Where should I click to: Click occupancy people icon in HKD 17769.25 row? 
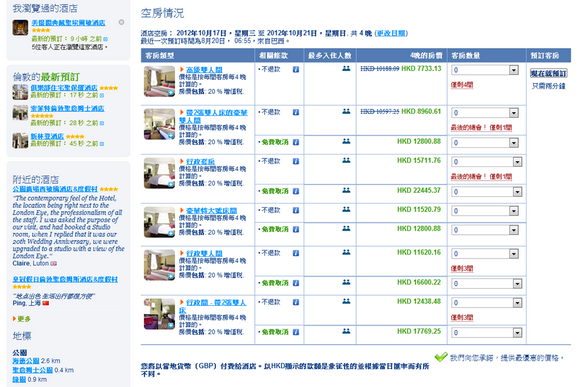[x=346, y=331]
